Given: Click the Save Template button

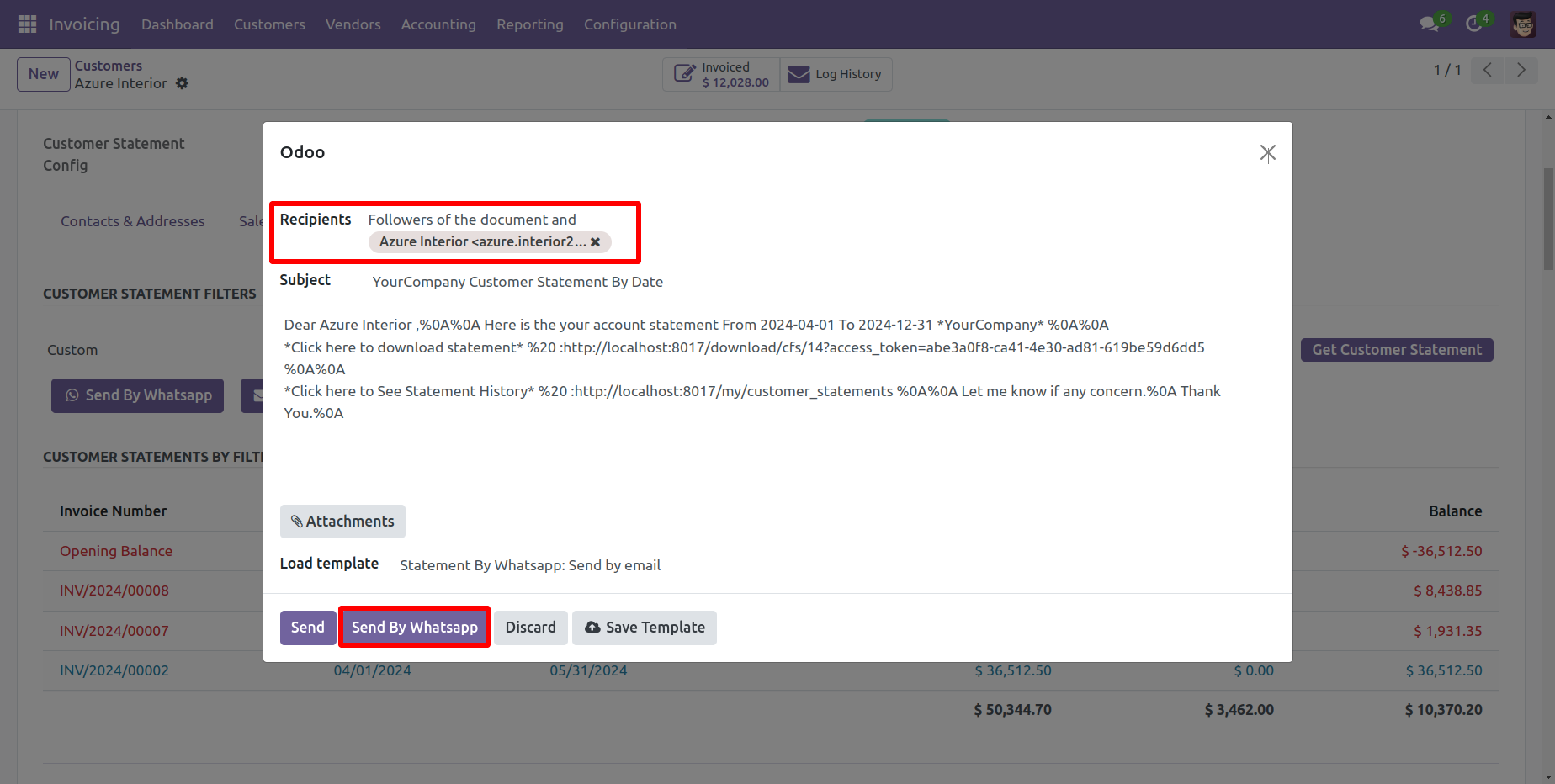Looking at the screenshot, I should [x=645, y=628].
